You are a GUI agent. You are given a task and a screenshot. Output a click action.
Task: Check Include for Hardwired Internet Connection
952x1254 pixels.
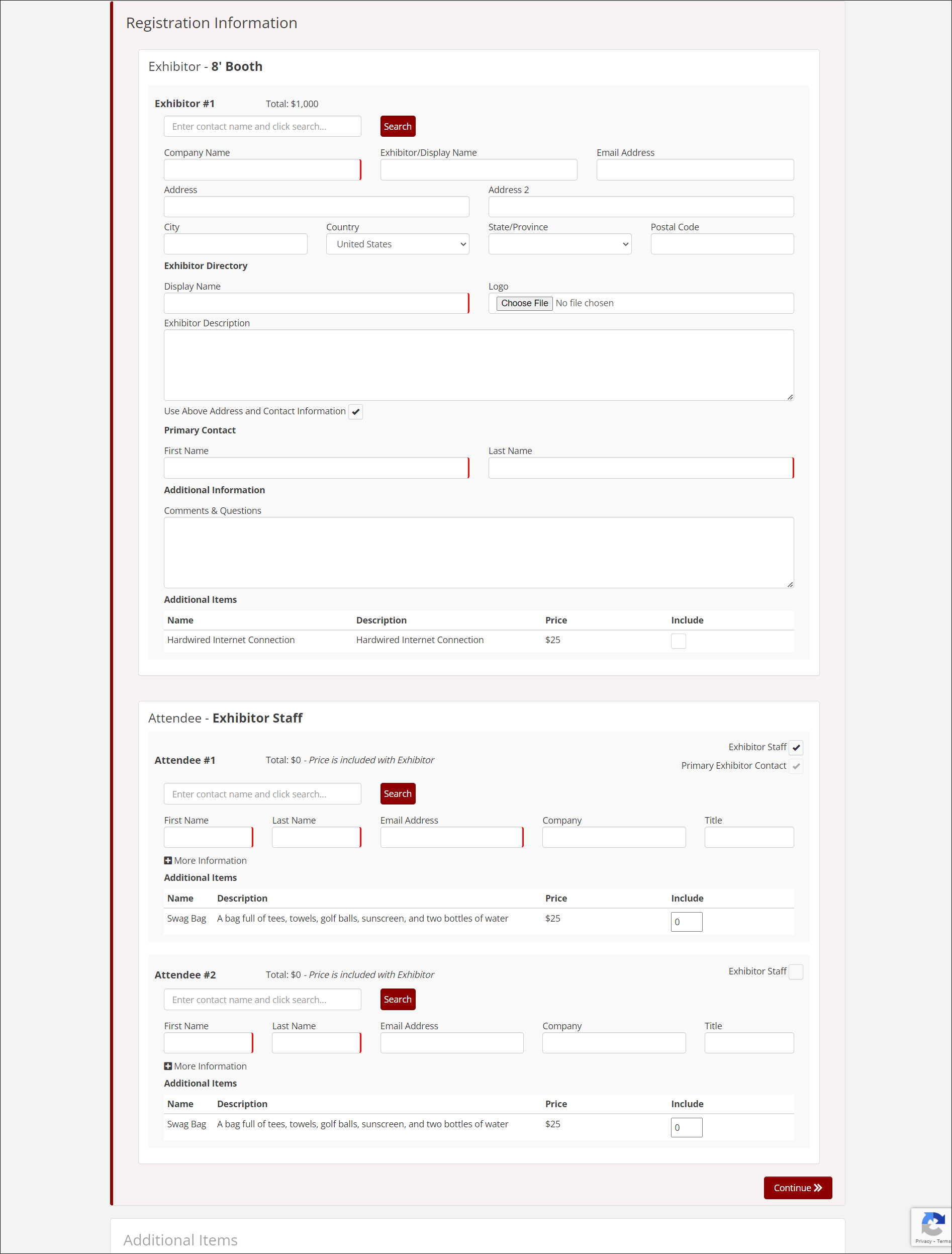coord(678,641)
